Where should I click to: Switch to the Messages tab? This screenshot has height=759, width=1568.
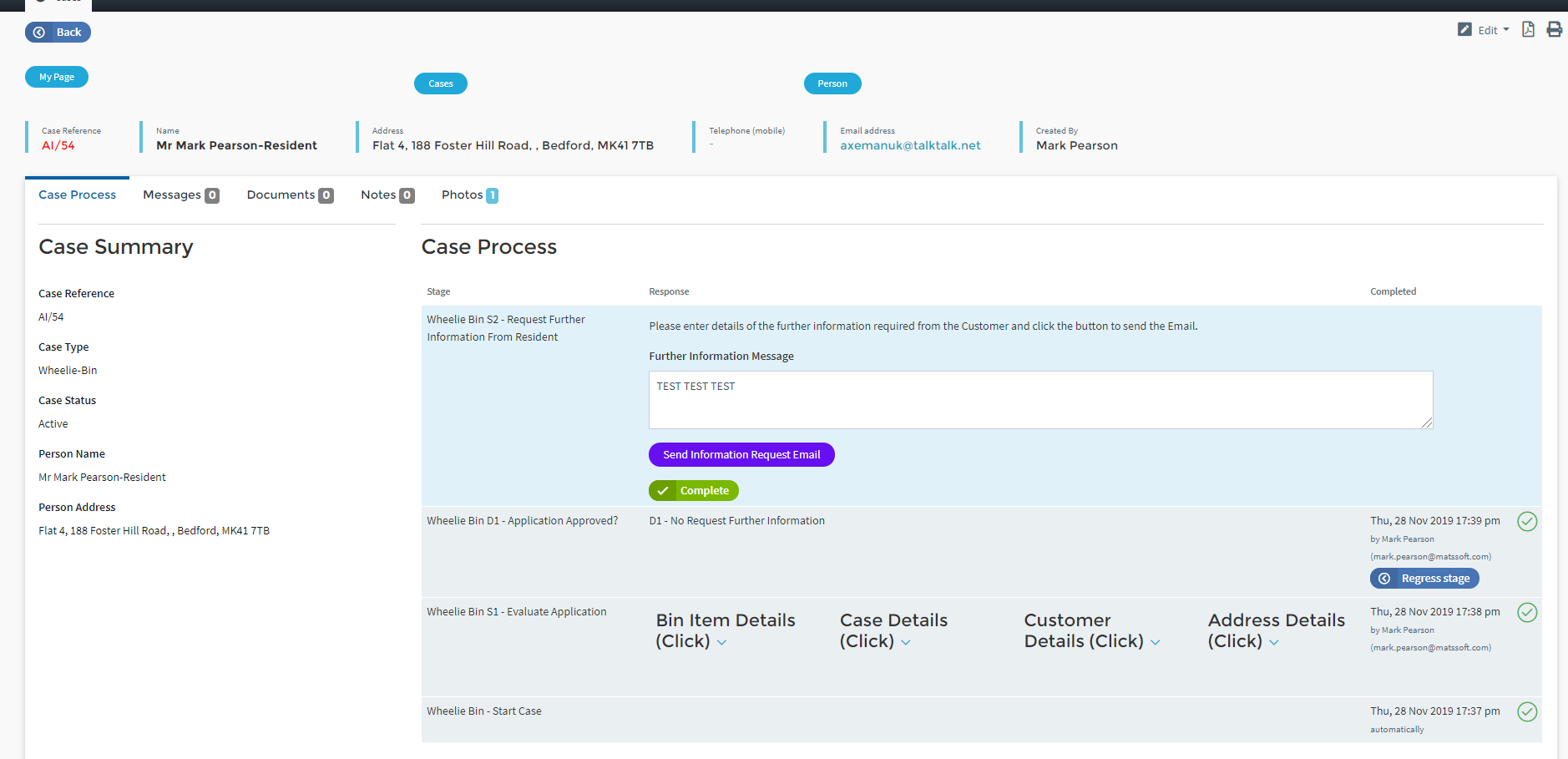(x=180, y=195)
